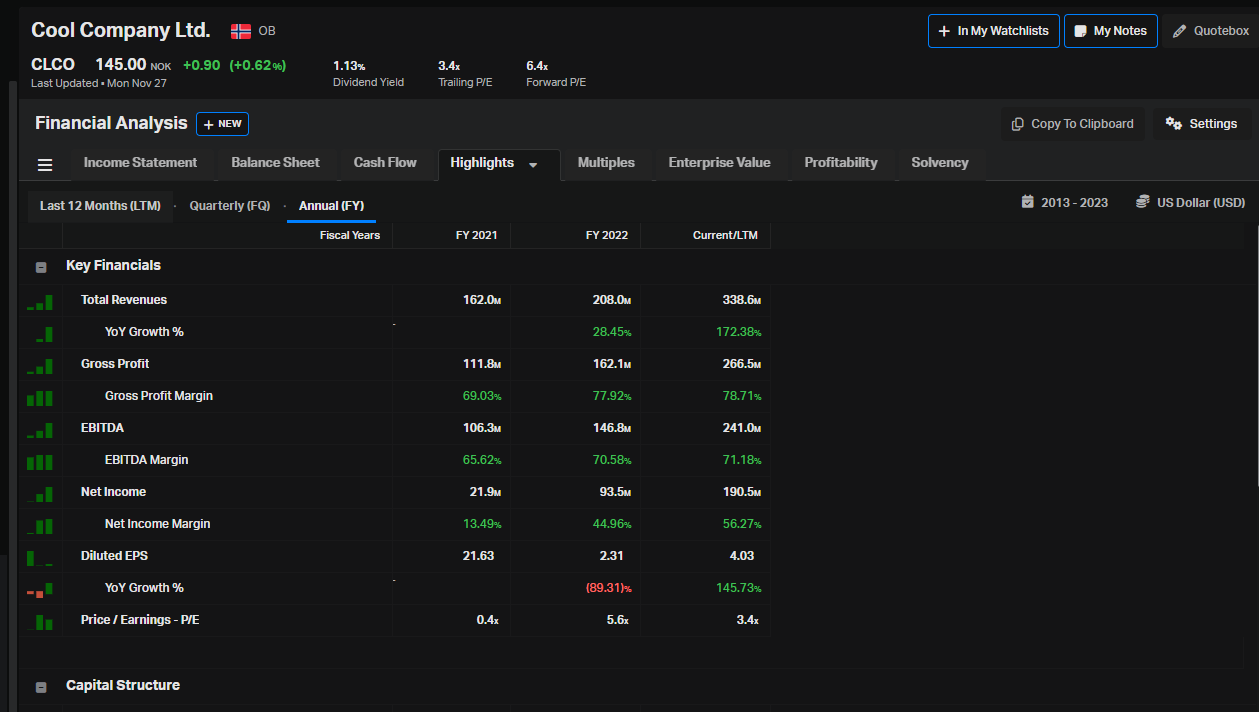
Task: Click the 6.4x Forward P/E figure
Action: (x=537, y=66)
